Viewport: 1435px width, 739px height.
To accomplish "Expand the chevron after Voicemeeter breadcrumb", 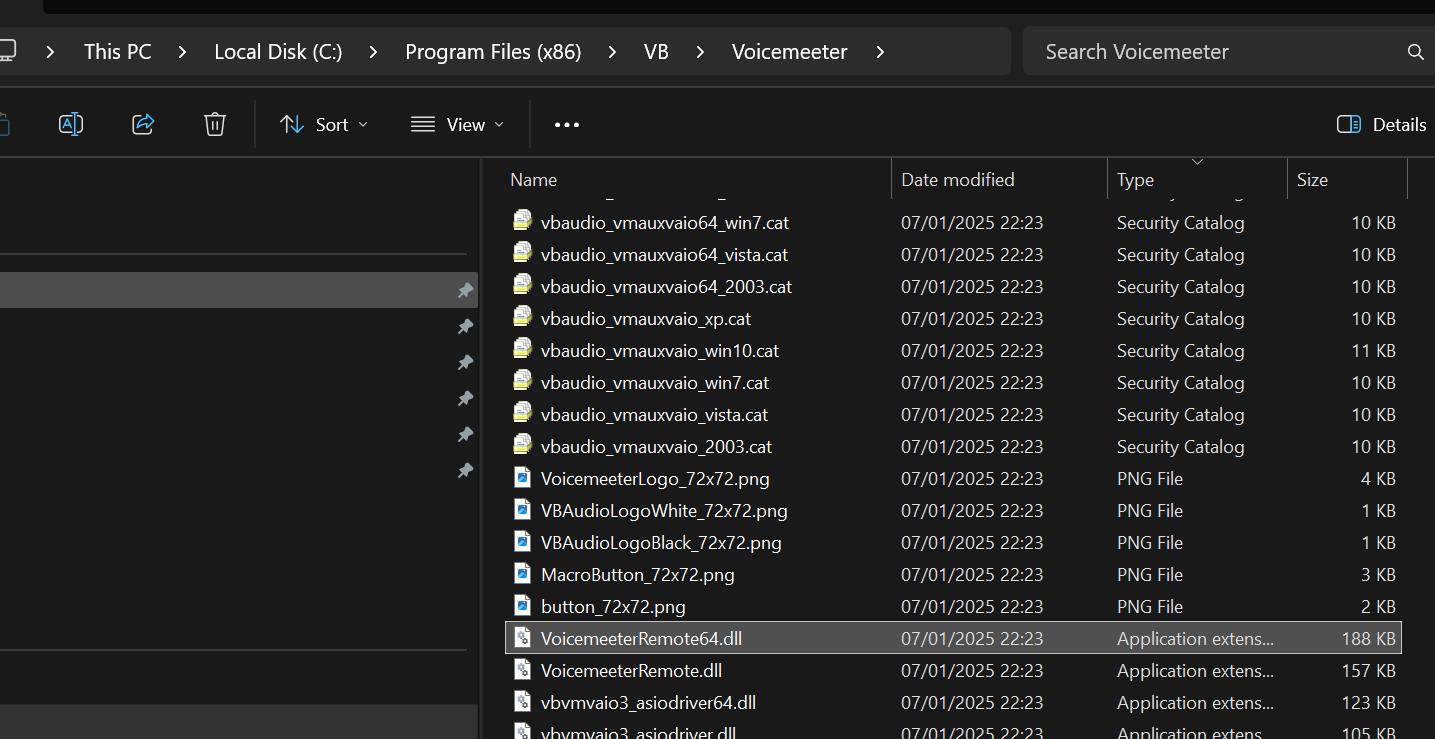I will [880, 52].
